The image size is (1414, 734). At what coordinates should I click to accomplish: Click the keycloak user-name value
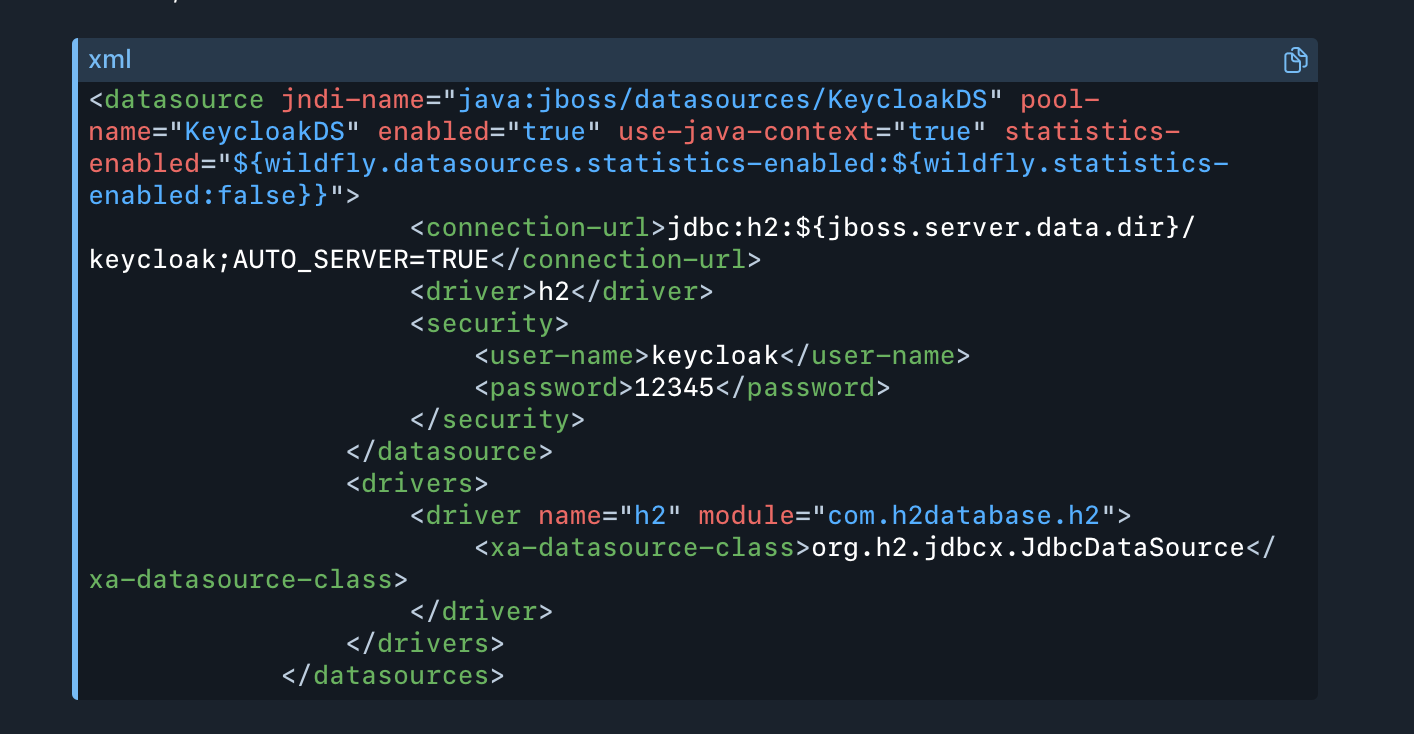(x=714, y=356)
